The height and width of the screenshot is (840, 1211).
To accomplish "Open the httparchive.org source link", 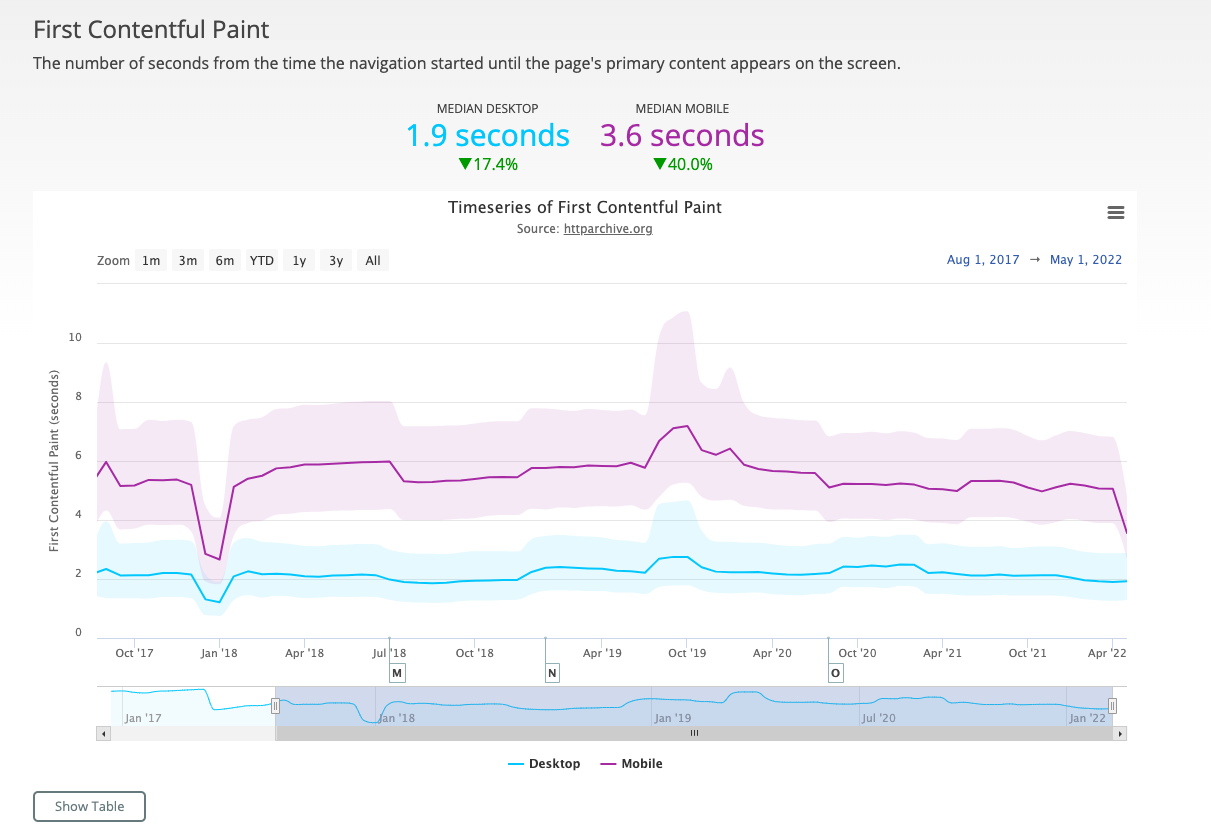I will click(x=608, y=229).
